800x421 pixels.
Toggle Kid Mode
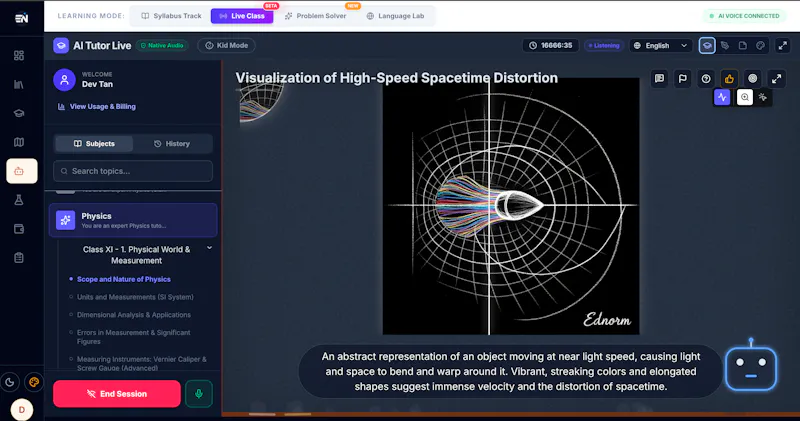tap(227, 45)
